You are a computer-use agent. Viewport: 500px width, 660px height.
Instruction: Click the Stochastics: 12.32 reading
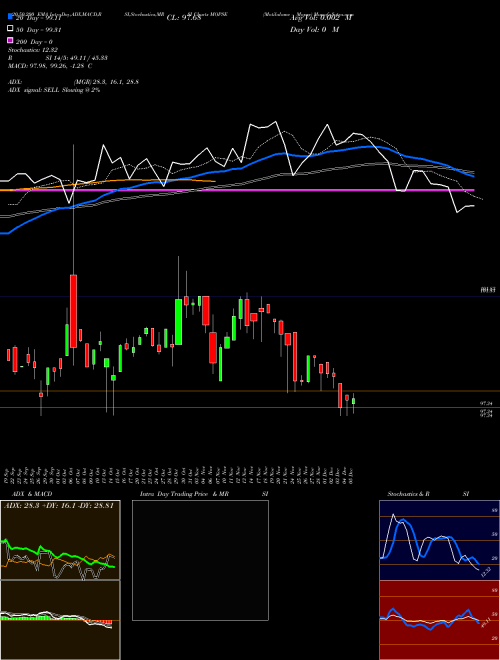(x=31, y=50)
